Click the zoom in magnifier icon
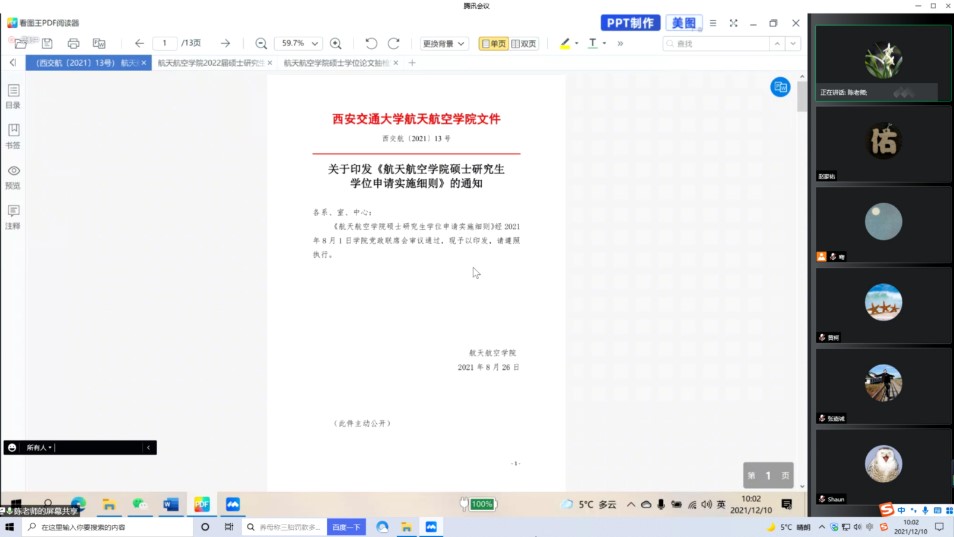This screenshot has width=954, height=537. (336, 43)
